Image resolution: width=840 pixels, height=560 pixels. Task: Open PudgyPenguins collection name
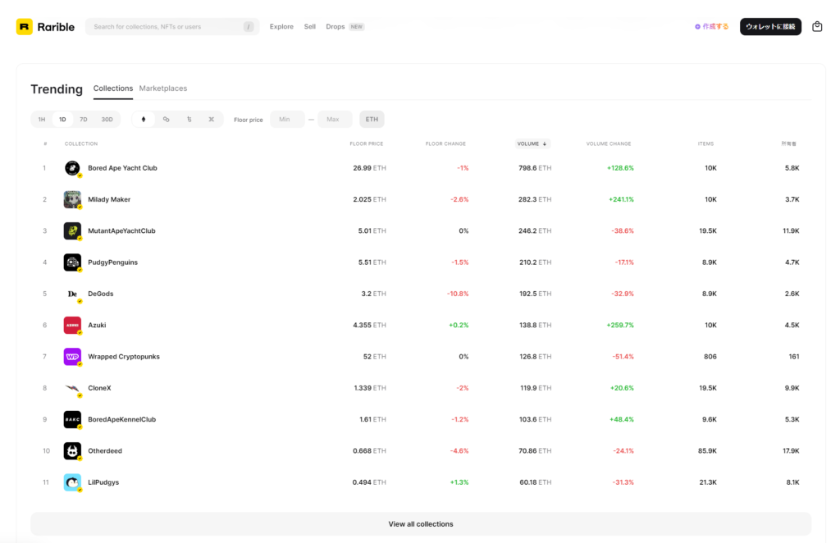pyautogui.click(x=113, y=263)
